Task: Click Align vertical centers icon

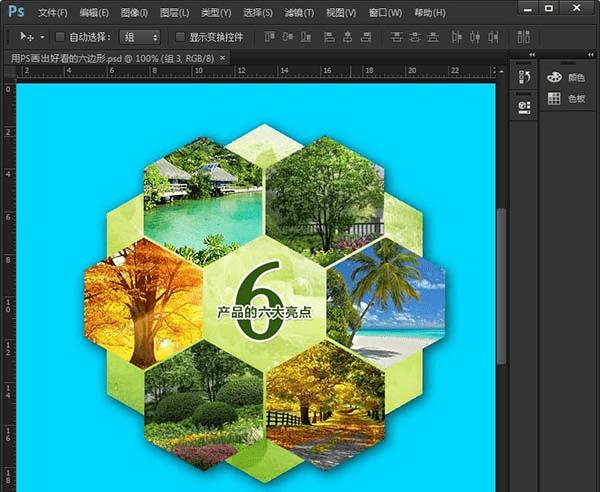Action: (x=288, y=37)
